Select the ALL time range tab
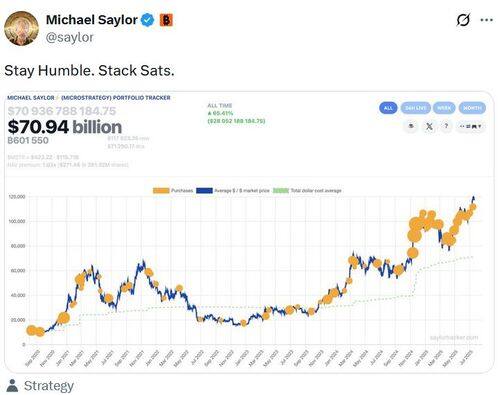500x395 pixels. (388, 108)
